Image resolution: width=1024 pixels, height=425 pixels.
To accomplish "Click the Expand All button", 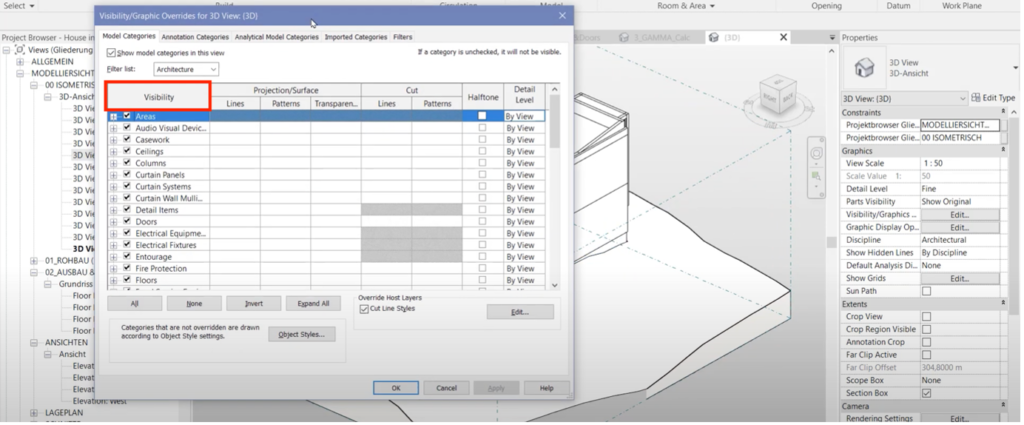I will point(313,304).
